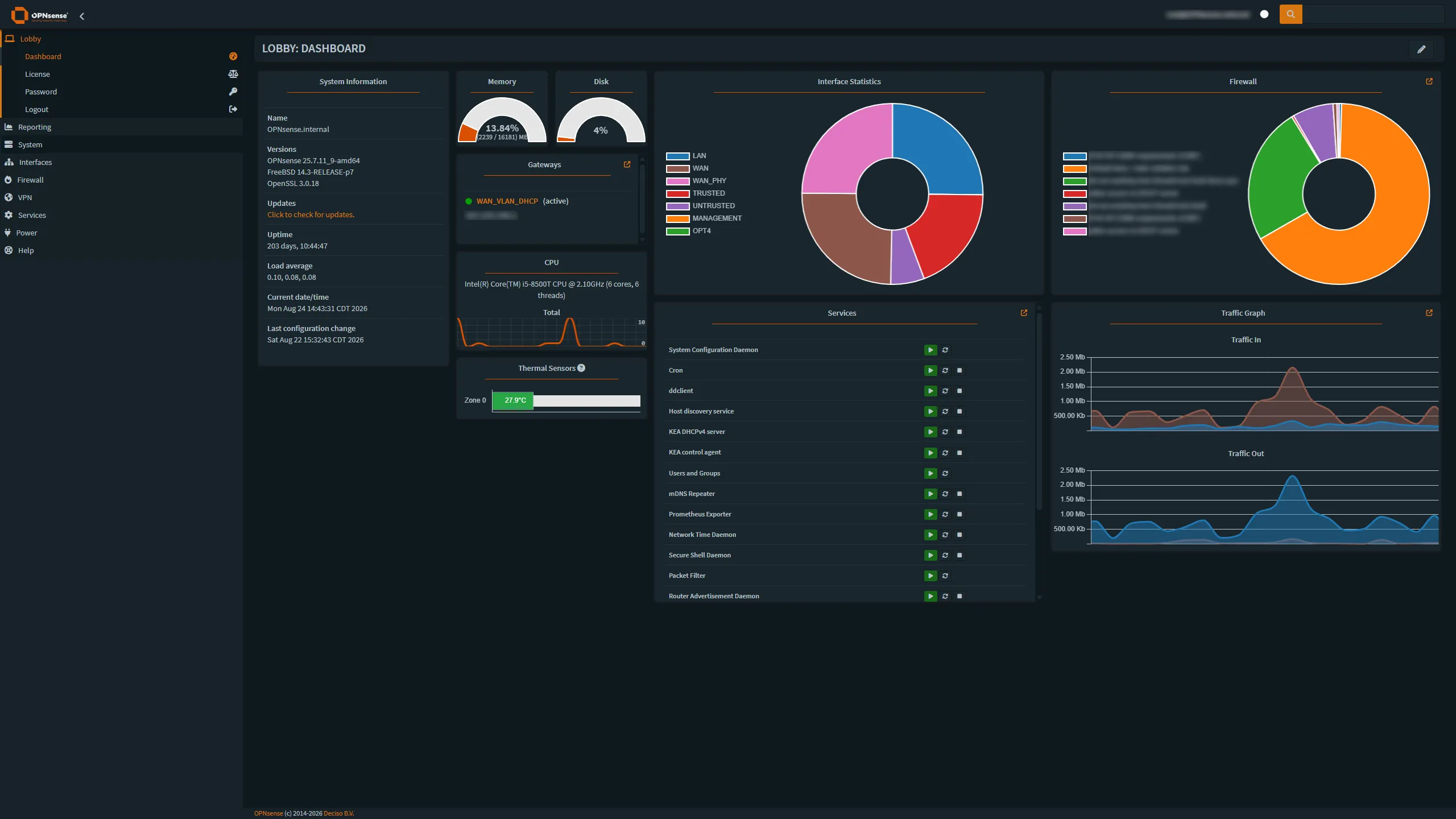
Task: Click the pencil edit dashboard icon
Action: [x=1421, y=49]
